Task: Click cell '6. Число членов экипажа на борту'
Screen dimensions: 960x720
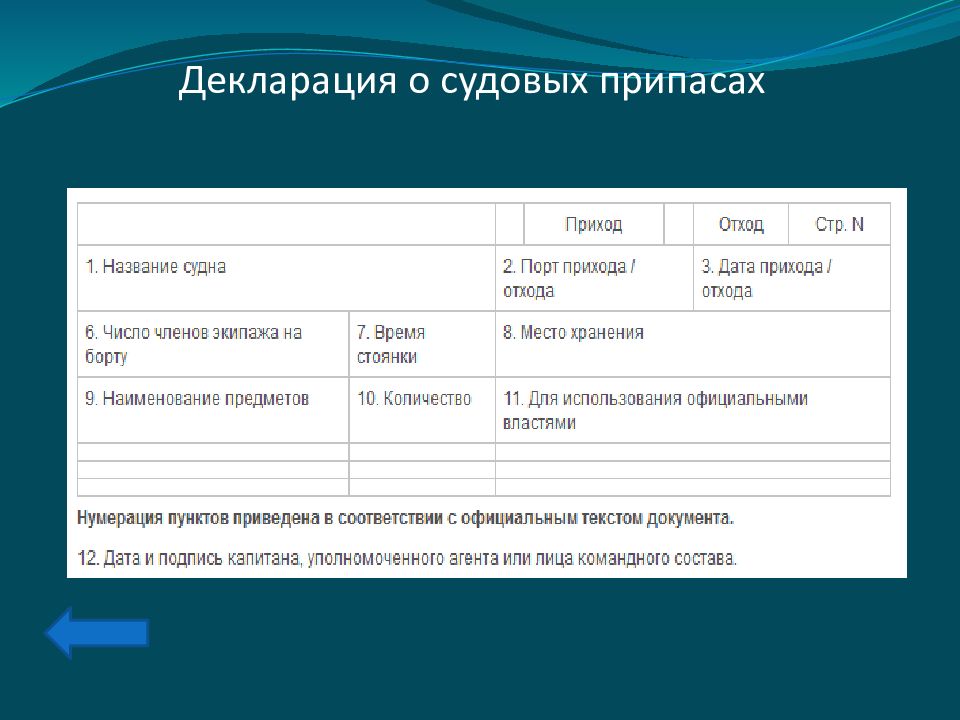Action: [213, 344]
